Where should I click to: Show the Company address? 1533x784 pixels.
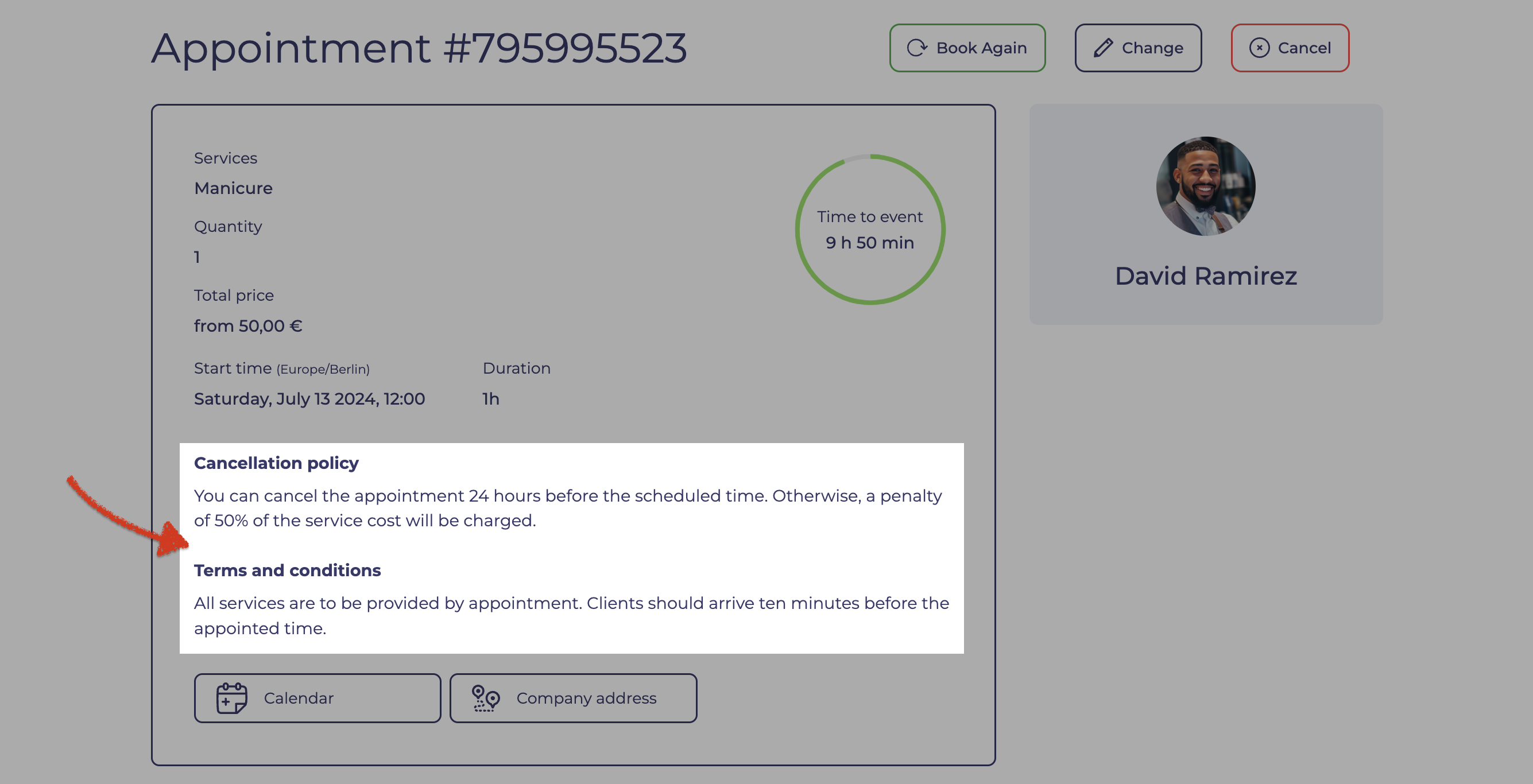[x=573, y=698]
